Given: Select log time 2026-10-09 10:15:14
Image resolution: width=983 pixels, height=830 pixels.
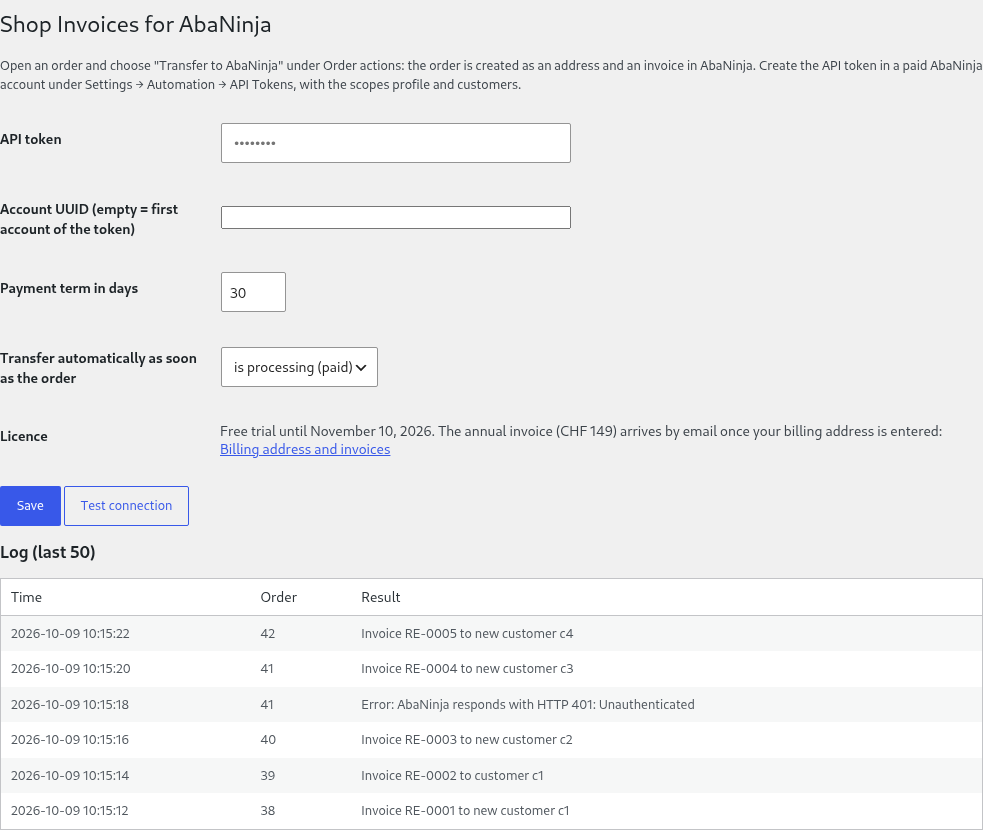Looking at the screenshot, I should point(70,775).
